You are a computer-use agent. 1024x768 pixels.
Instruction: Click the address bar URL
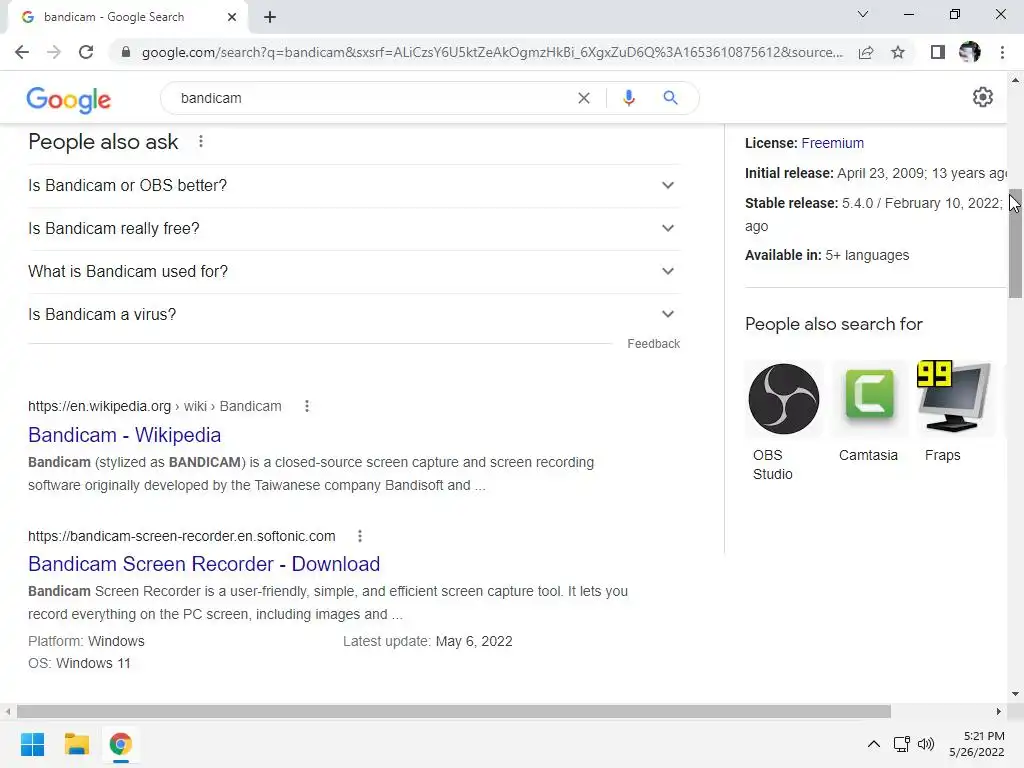pyautogui.click(x=492, y=52)
